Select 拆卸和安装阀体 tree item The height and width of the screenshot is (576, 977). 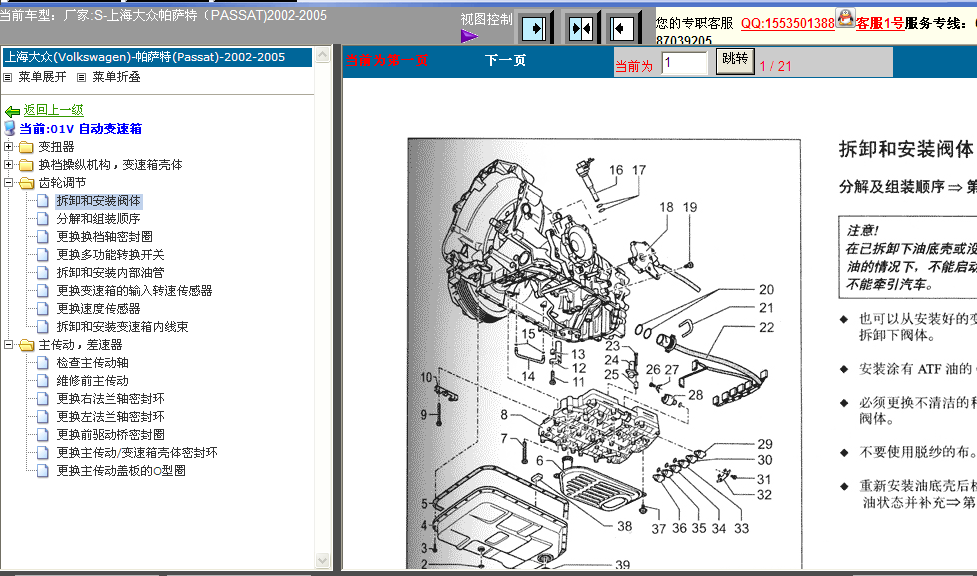click(98, 201)
